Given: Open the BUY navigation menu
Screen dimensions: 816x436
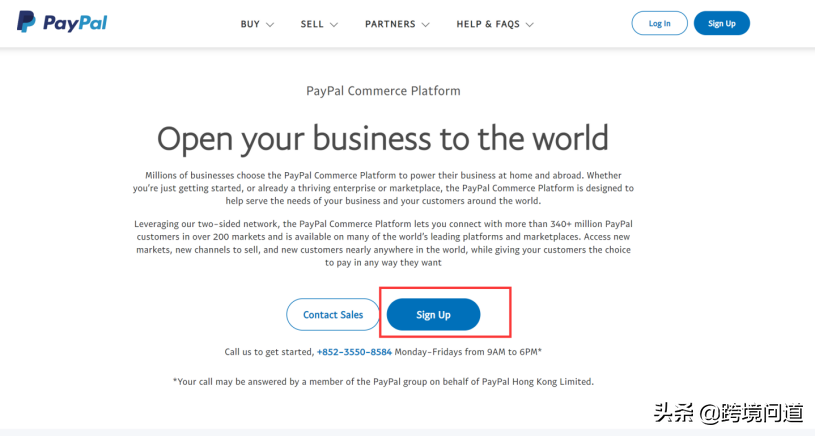Looking at the screenshot, I should pos(250,24).
